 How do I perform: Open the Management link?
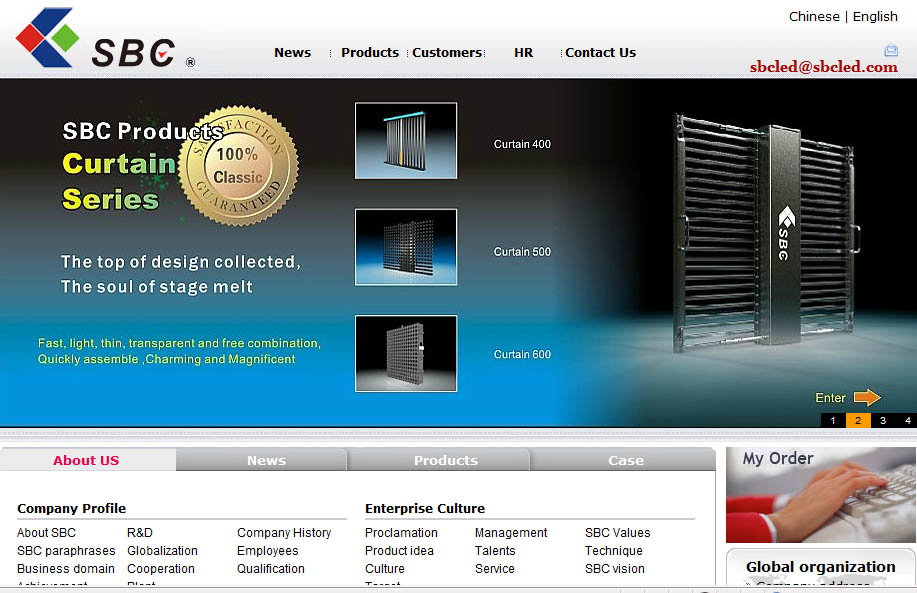pyautogui.click(x=511, y=533)
